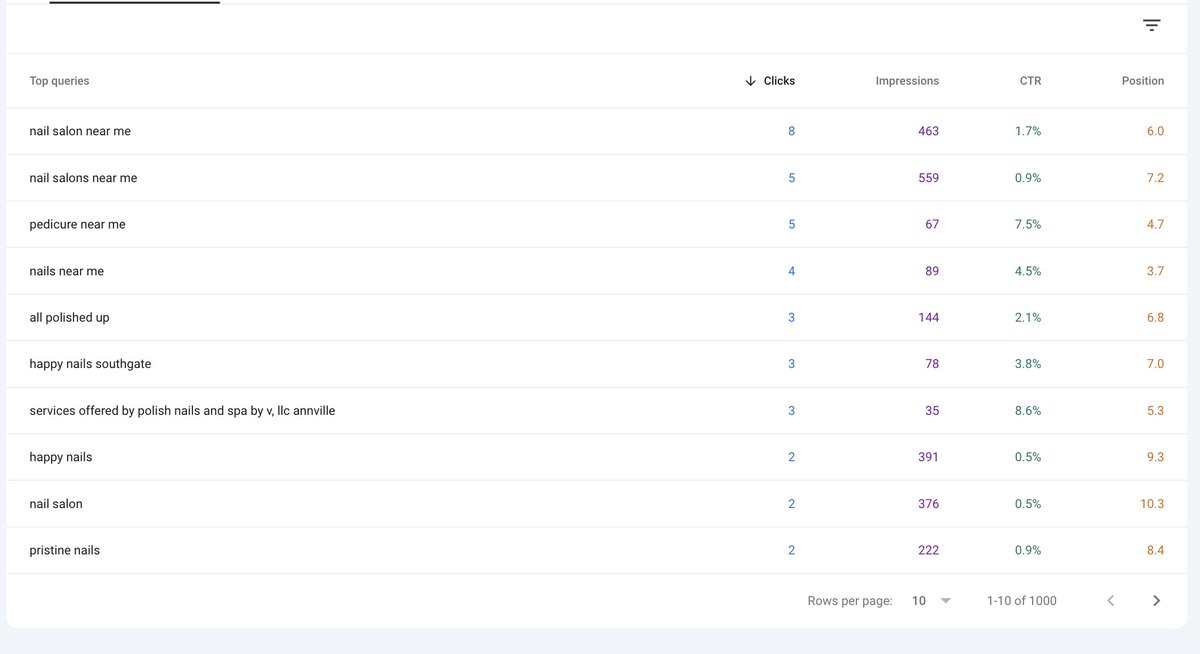
Task: Click the position value 8.4
Action: pos(1155,550)
